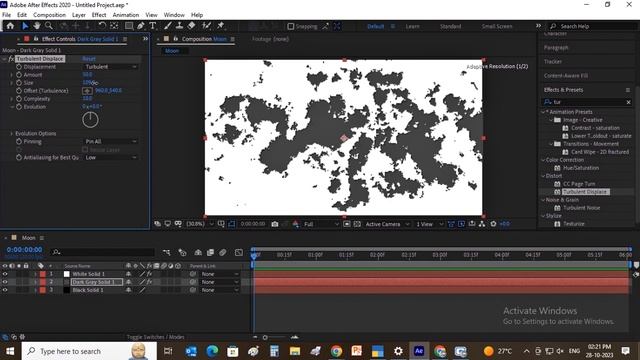Switch to the Standard workspace
This screenshot has width=640, height=360.
pos(450,26)
